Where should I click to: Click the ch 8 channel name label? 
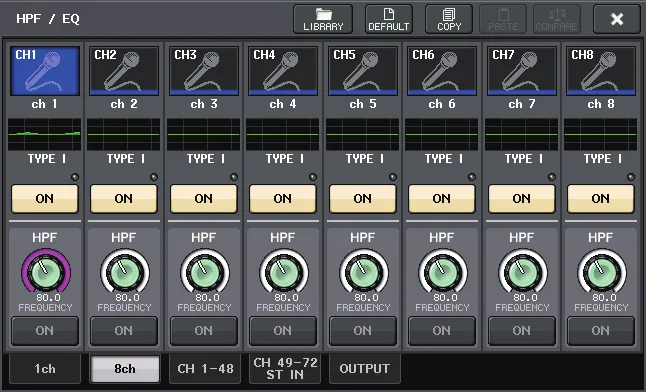coord(601,104)
